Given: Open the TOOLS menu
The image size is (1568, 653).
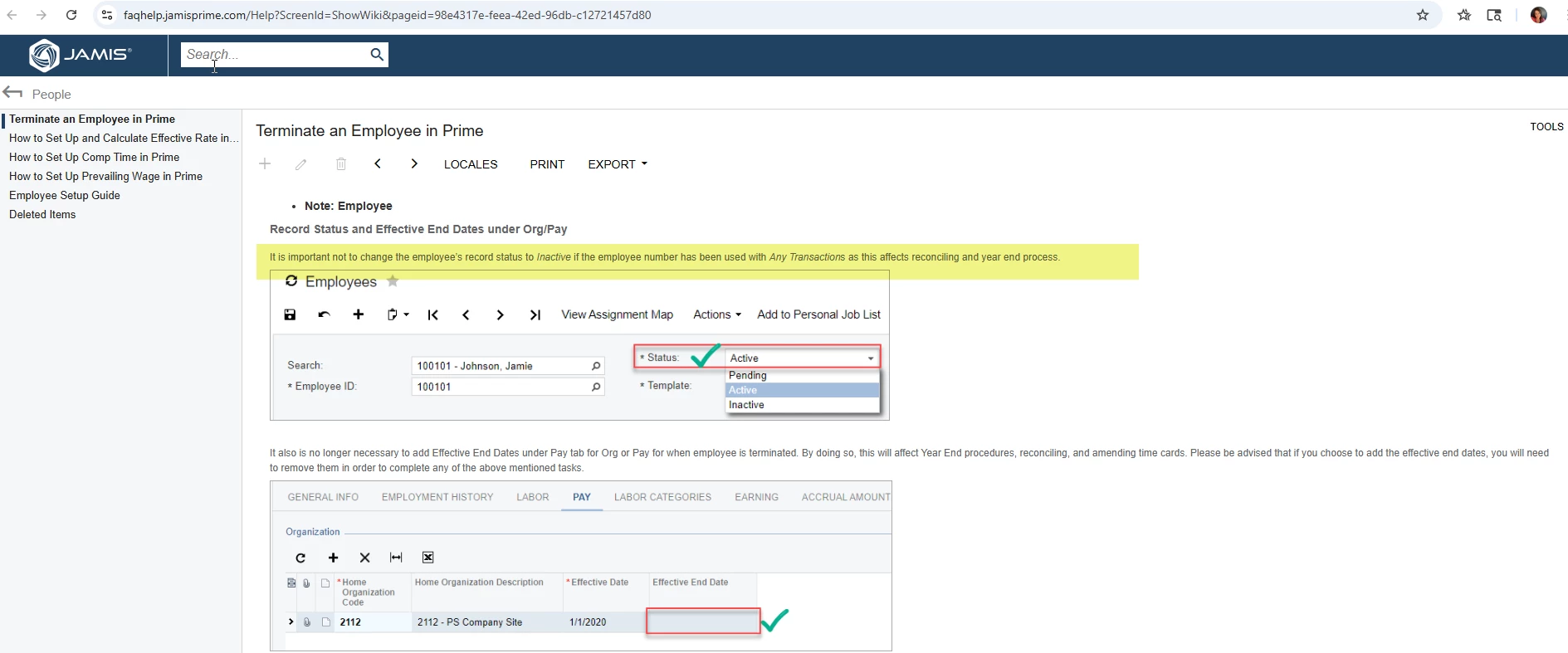Looking at the screenshot, I should tap(1546, 127).
